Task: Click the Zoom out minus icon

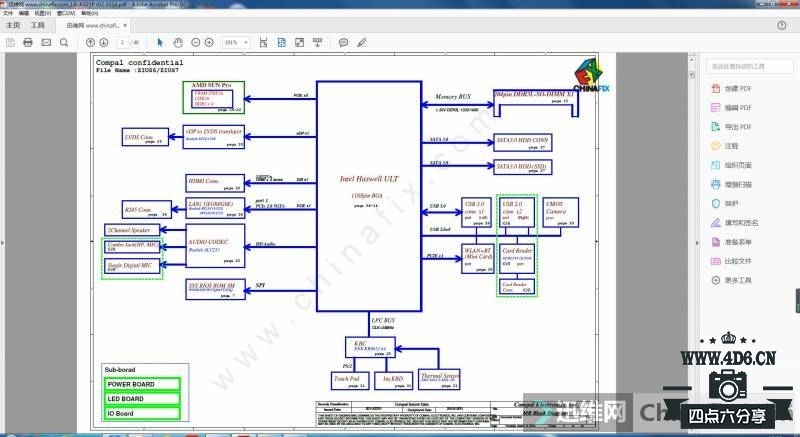Action: click(x=195, y=42)
